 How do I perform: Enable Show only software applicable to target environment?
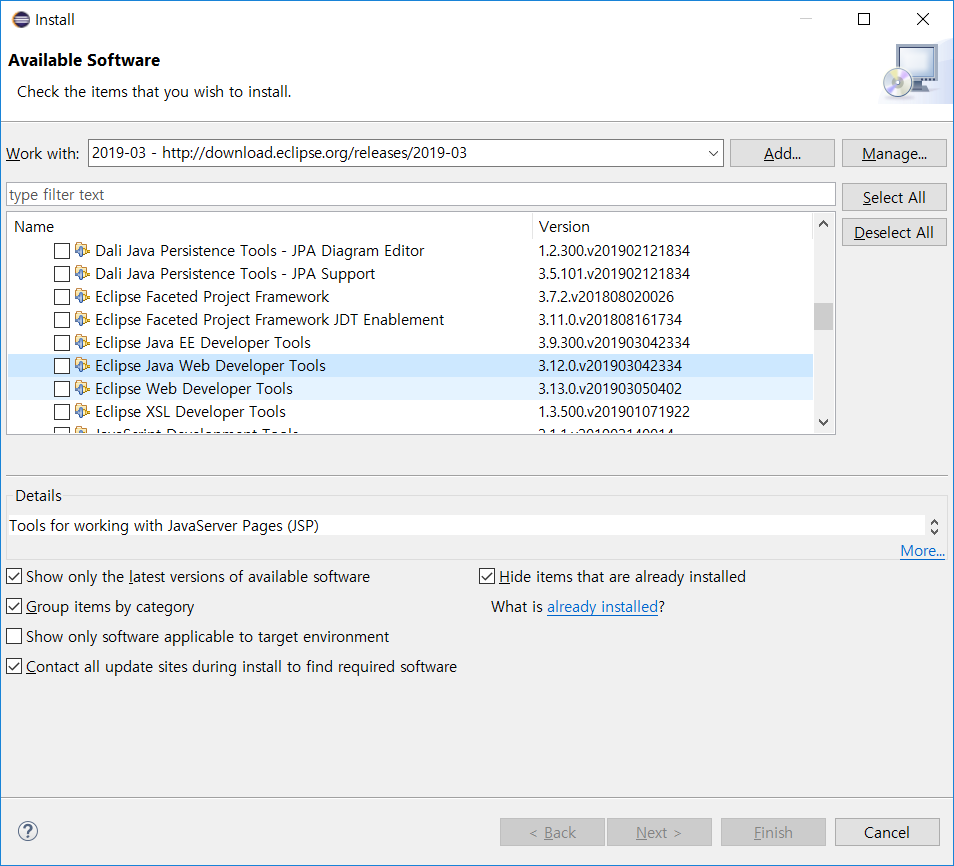(14, 636)
